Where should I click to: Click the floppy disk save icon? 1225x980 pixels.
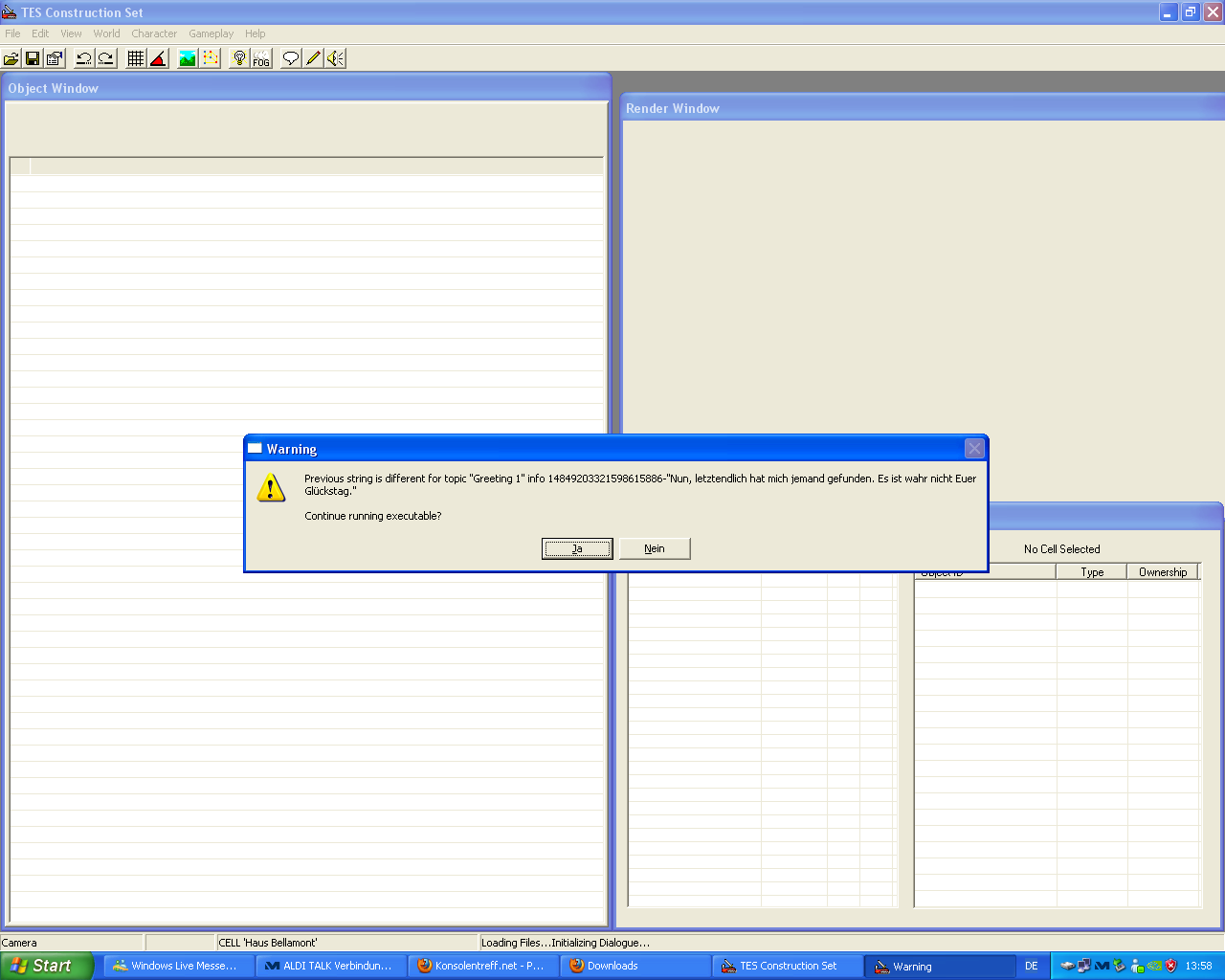click(x=33, y=58)
